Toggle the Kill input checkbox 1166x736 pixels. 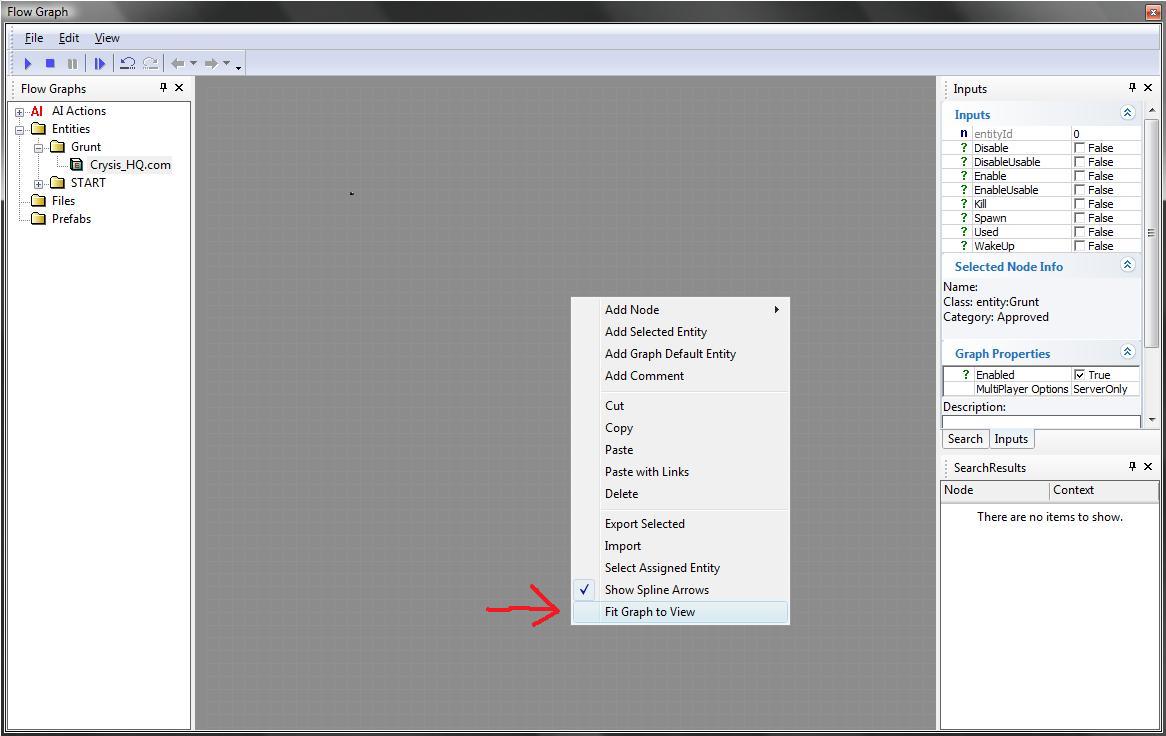click(x=1080, y=204)
